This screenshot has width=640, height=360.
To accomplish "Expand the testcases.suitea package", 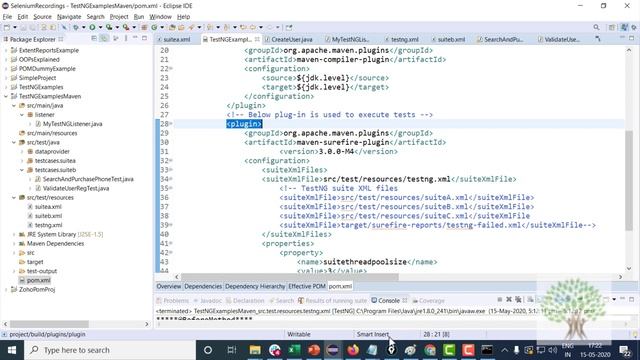I will point(22,161).
